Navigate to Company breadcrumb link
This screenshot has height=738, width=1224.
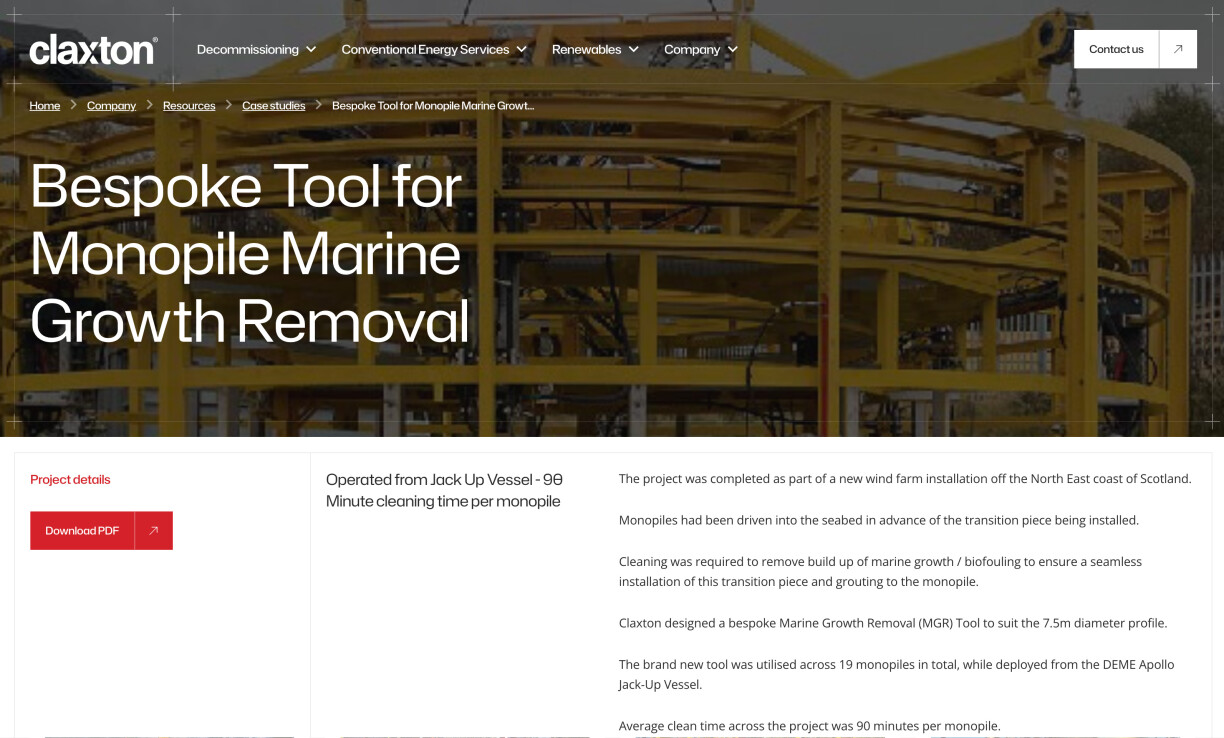[x=111, y=106]
